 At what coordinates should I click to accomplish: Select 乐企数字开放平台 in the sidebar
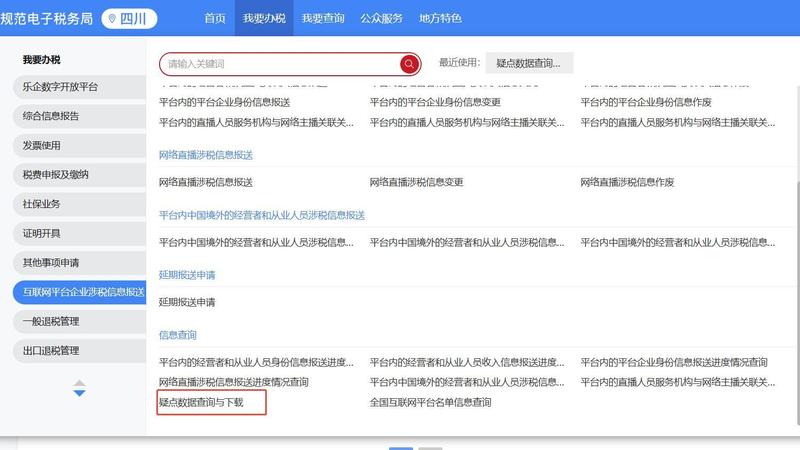point(61,86)
